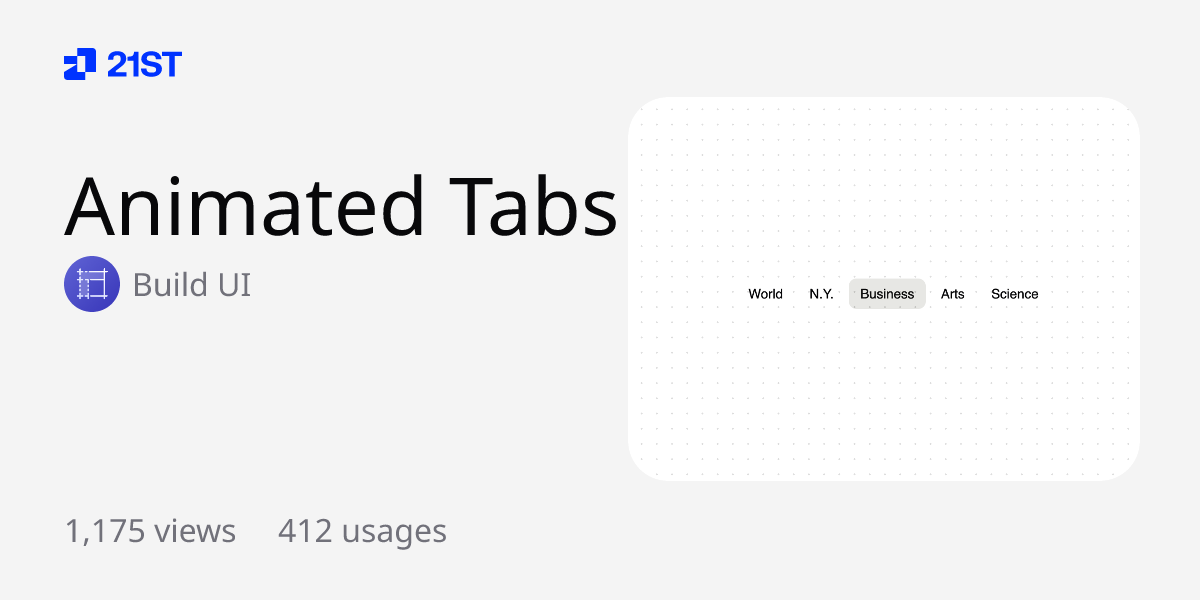The image size is (1200, 600).
Task: Open the Build UI author profile link
Action: [x=192, y=285]
